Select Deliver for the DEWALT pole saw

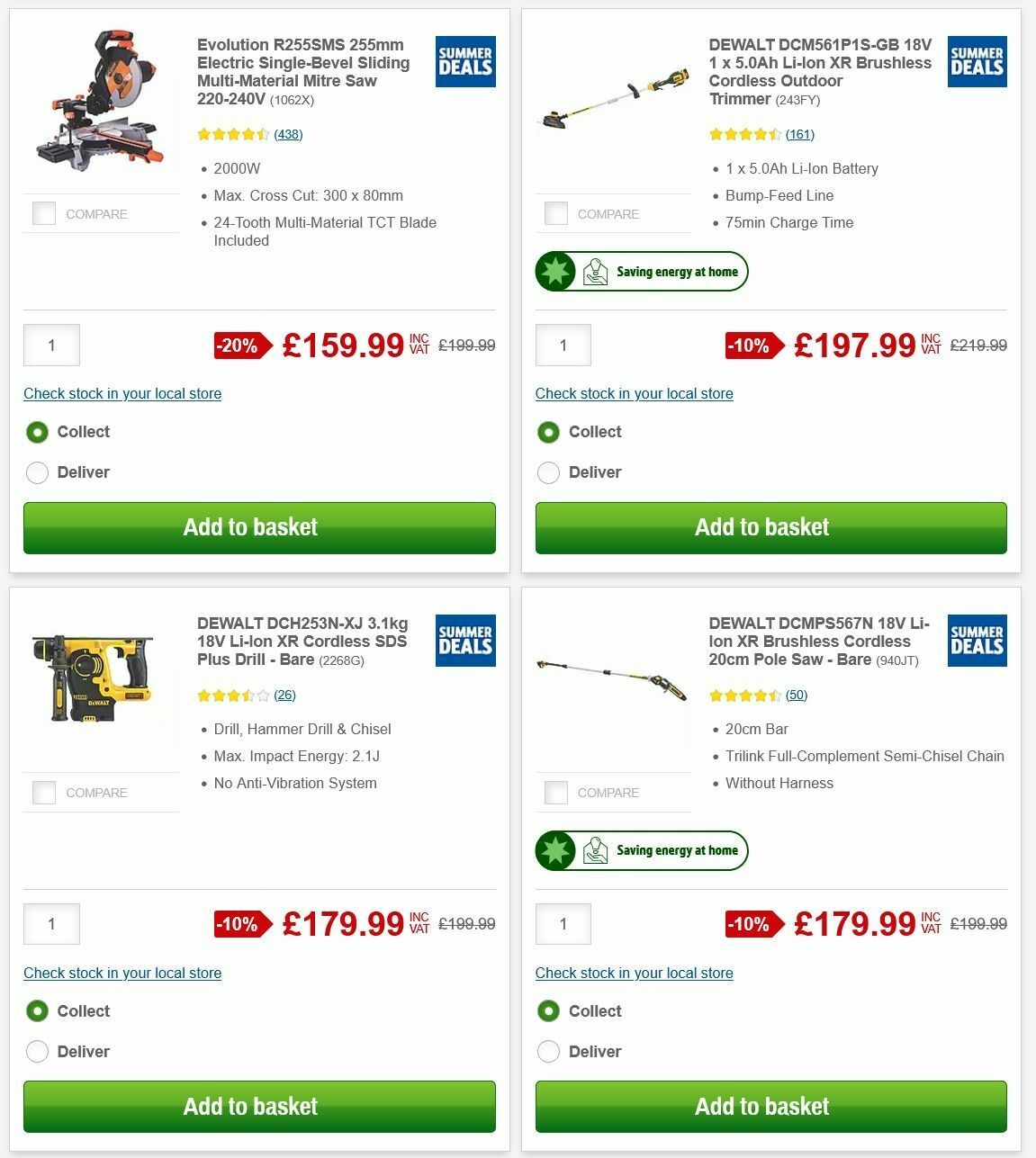point(549,1051)
